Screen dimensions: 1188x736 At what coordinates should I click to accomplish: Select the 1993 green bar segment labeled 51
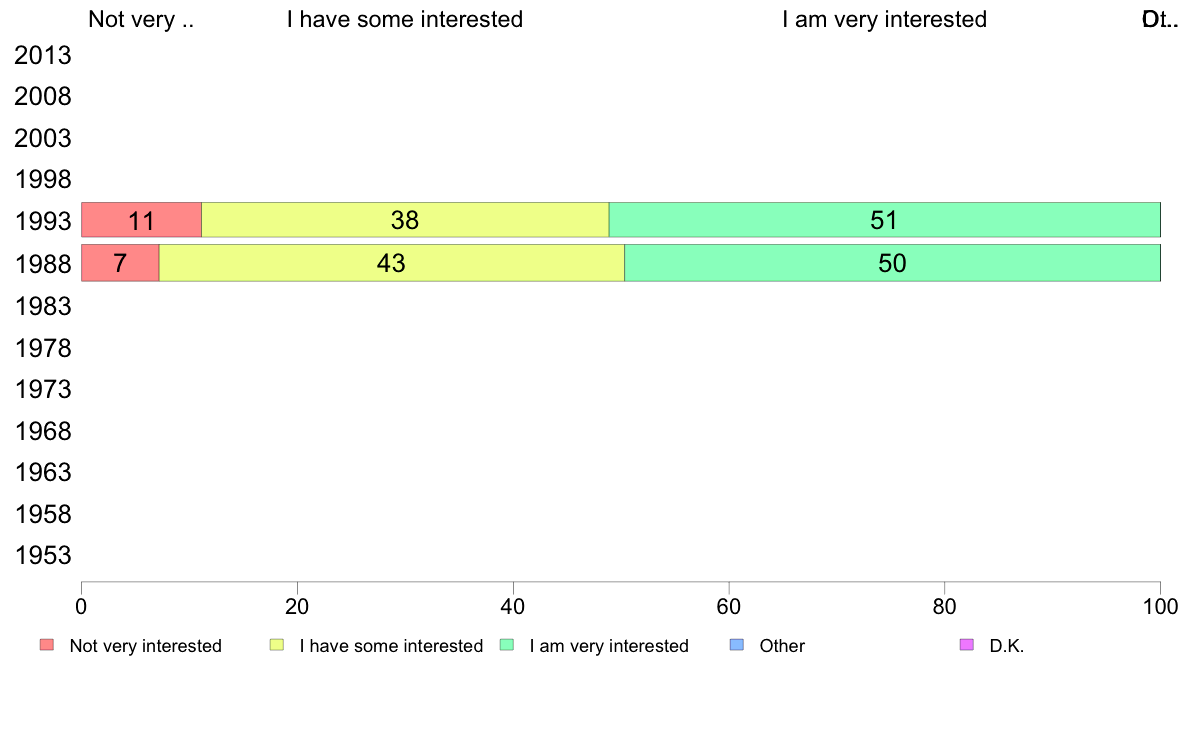tap(885, 220)
